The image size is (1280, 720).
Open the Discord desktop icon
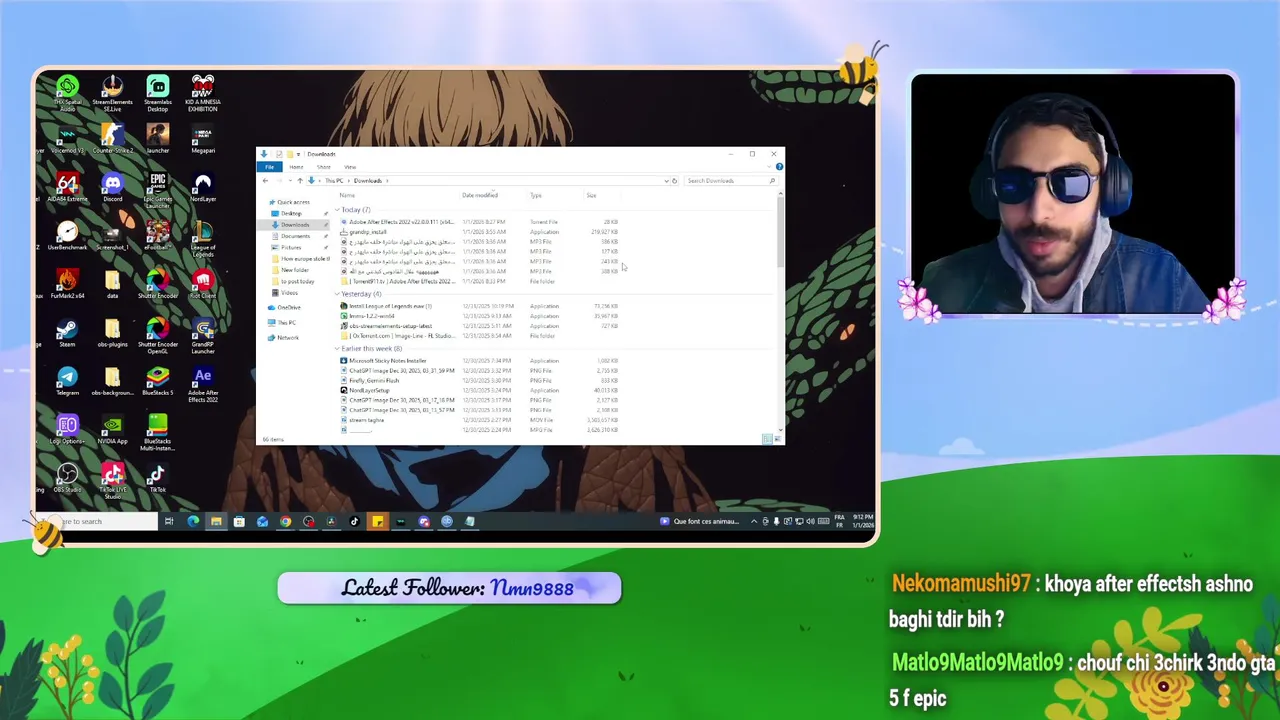point(112,187)
